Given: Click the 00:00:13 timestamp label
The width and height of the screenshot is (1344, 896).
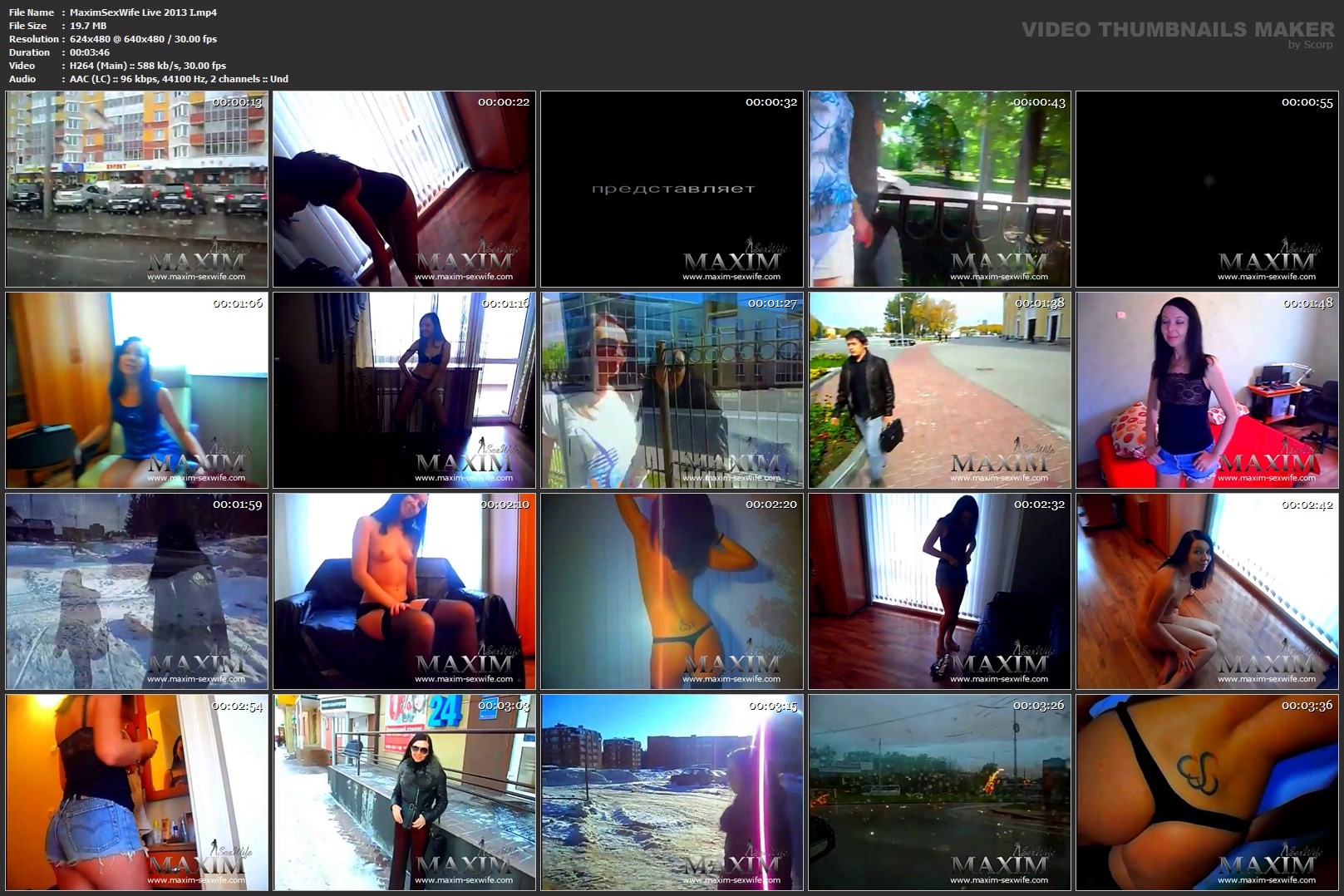Looking at the screenshot, I should [x=237, y=102].
